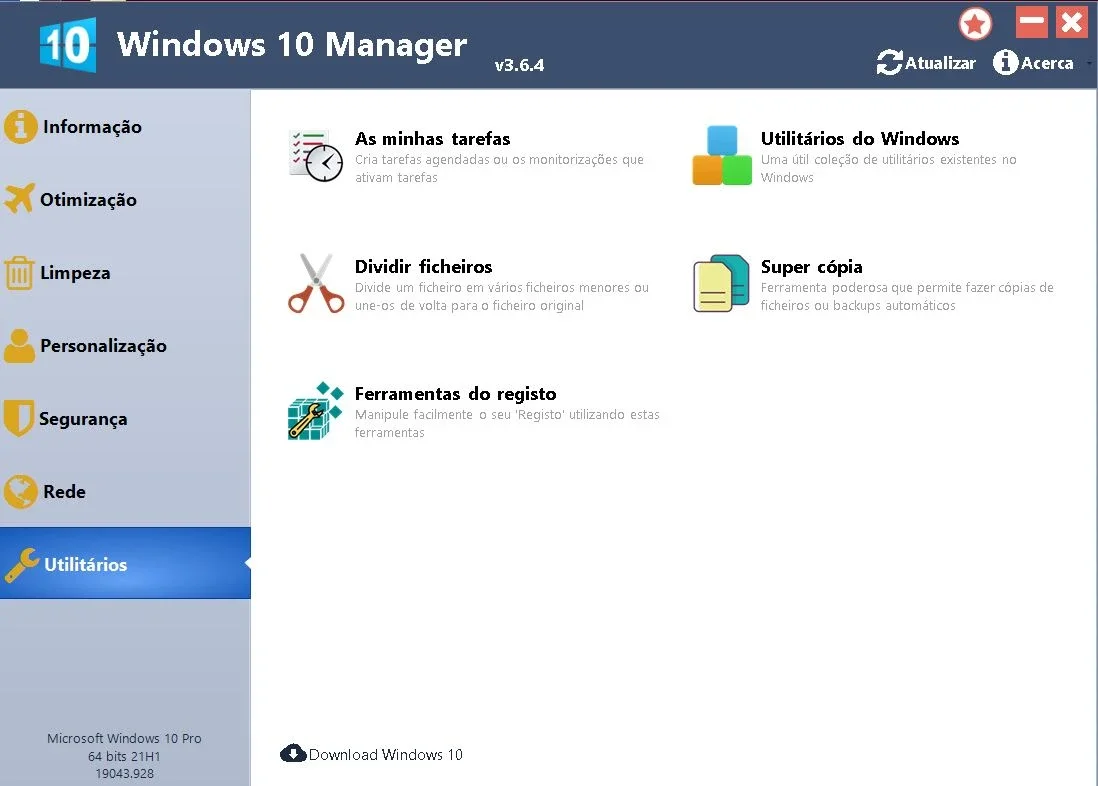Select the Utilitários section label
The width and height of the screenshot is (1098, 786).
coord(85,565)
